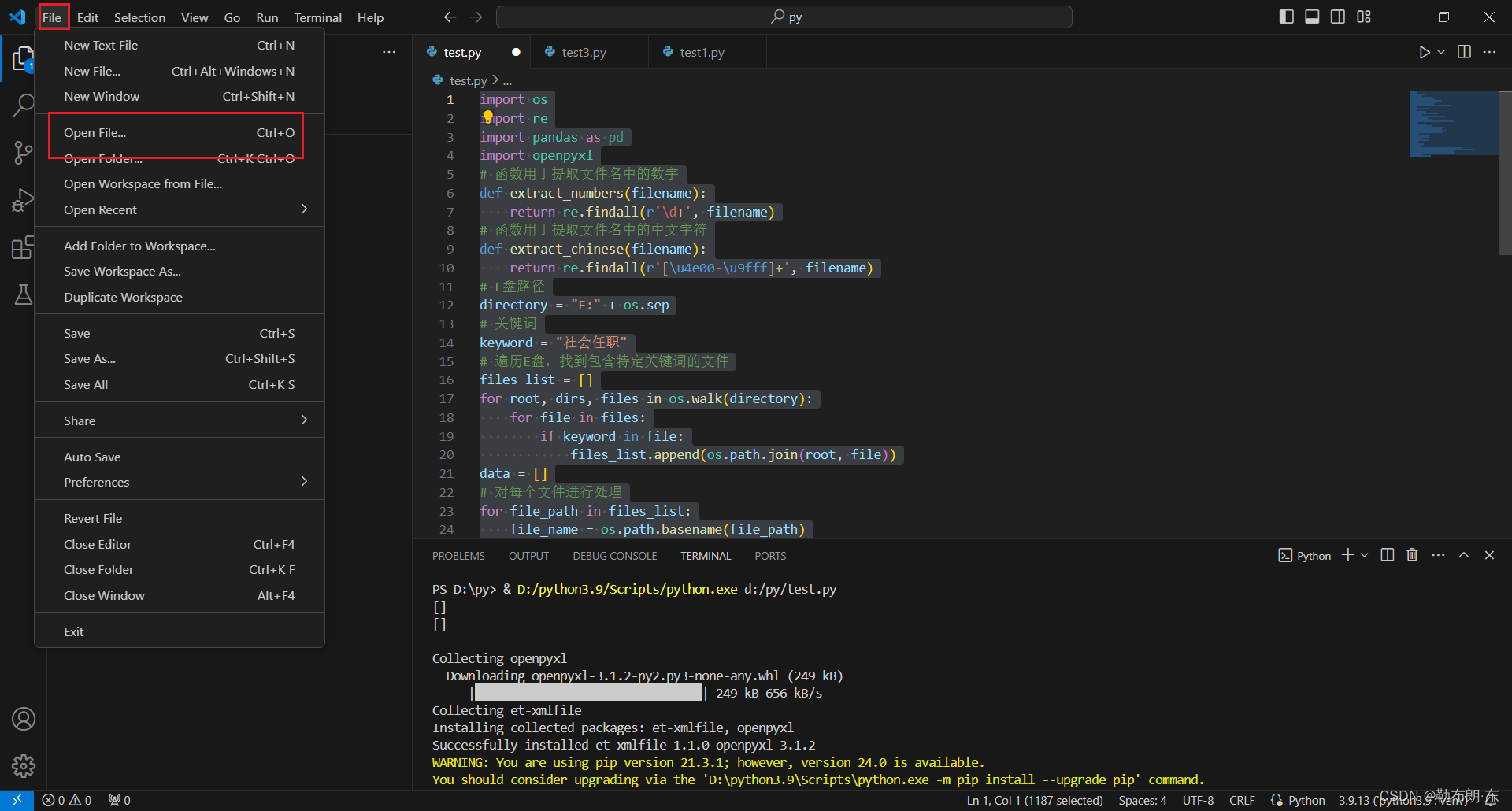Expand the Share submenu

(x=180, y=420)
